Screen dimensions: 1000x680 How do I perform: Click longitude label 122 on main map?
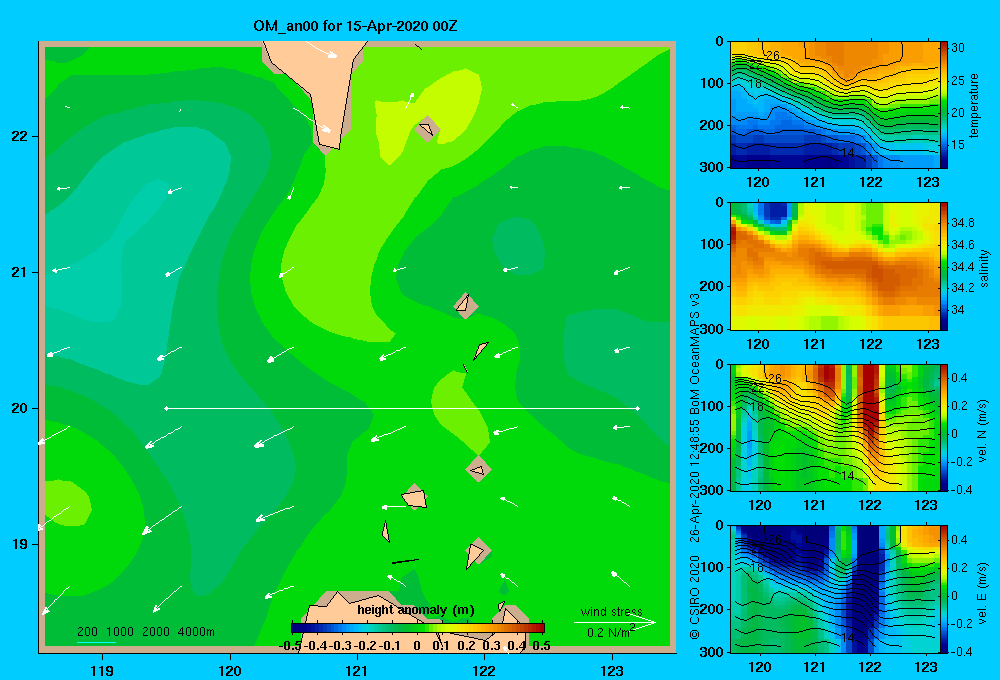[484, 670]
